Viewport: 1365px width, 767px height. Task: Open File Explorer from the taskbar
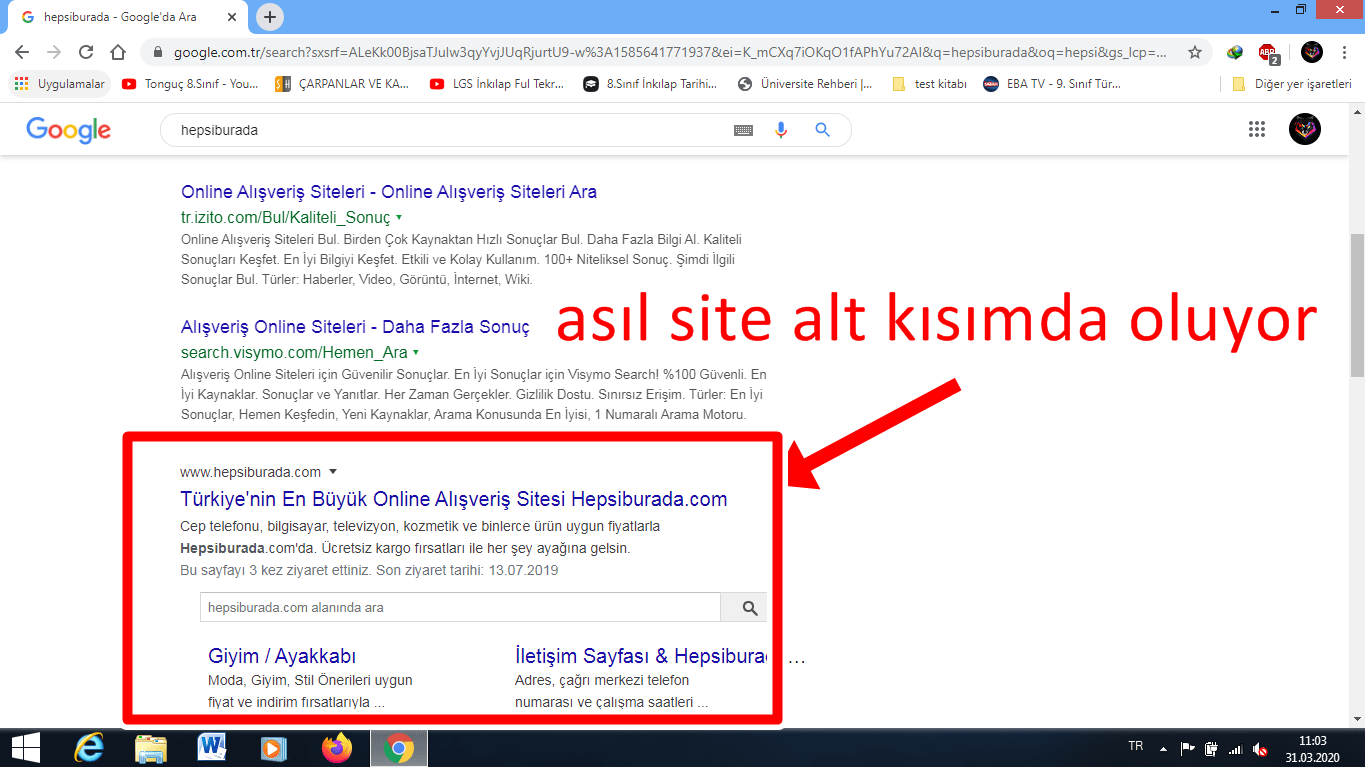pyautogui.click(x=151, y=748)
